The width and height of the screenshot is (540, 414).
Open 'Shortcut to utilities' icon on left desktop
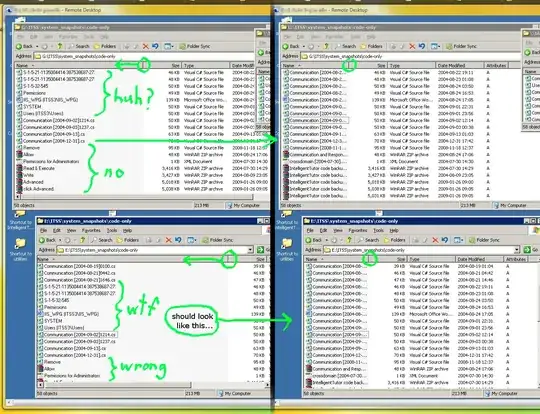click(x=20, y=250)
